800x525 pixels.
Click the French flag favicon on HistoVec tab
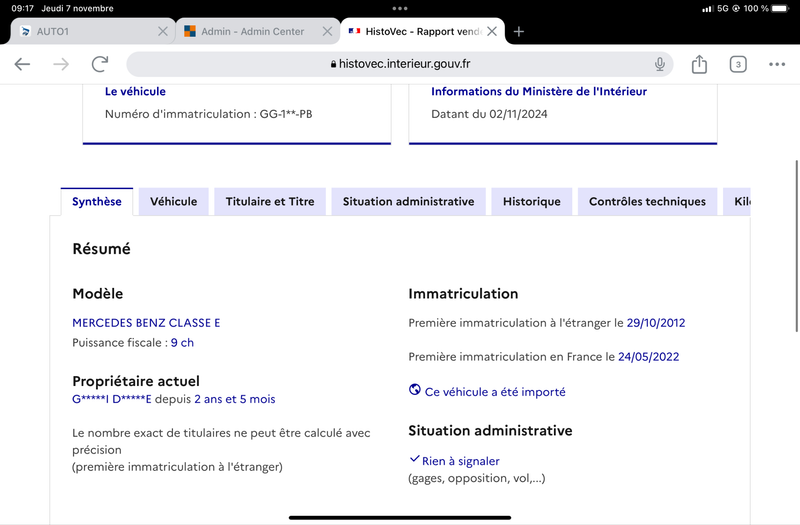click(x=354, y=31)
